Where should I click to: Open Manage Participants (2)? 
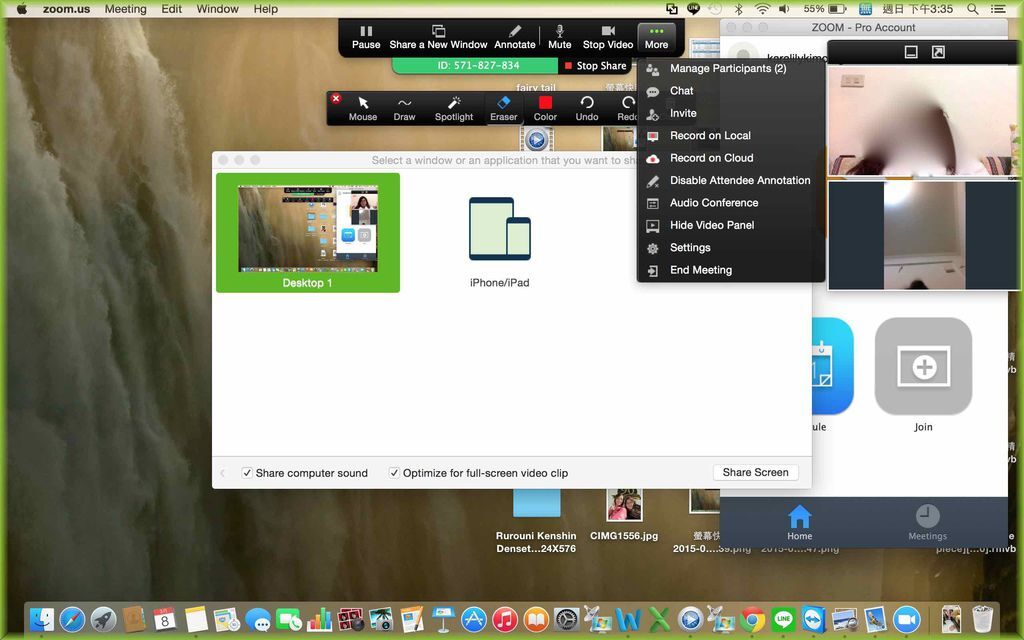[730, 69]
